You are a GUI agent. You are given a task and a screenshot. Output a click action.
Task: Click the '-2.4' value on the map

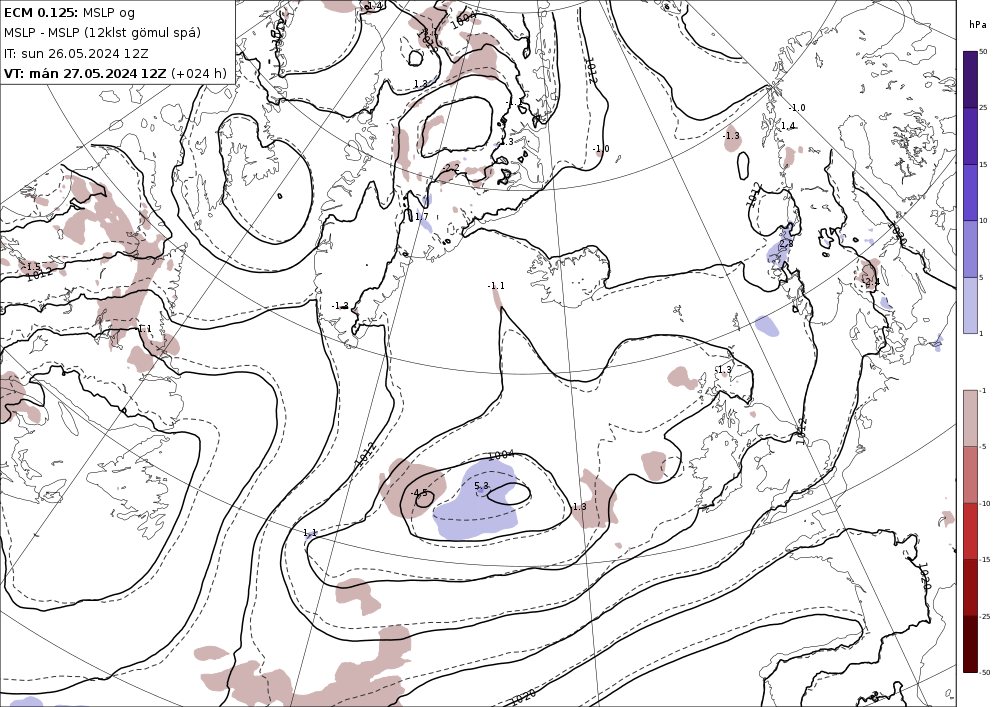(871, 282)
